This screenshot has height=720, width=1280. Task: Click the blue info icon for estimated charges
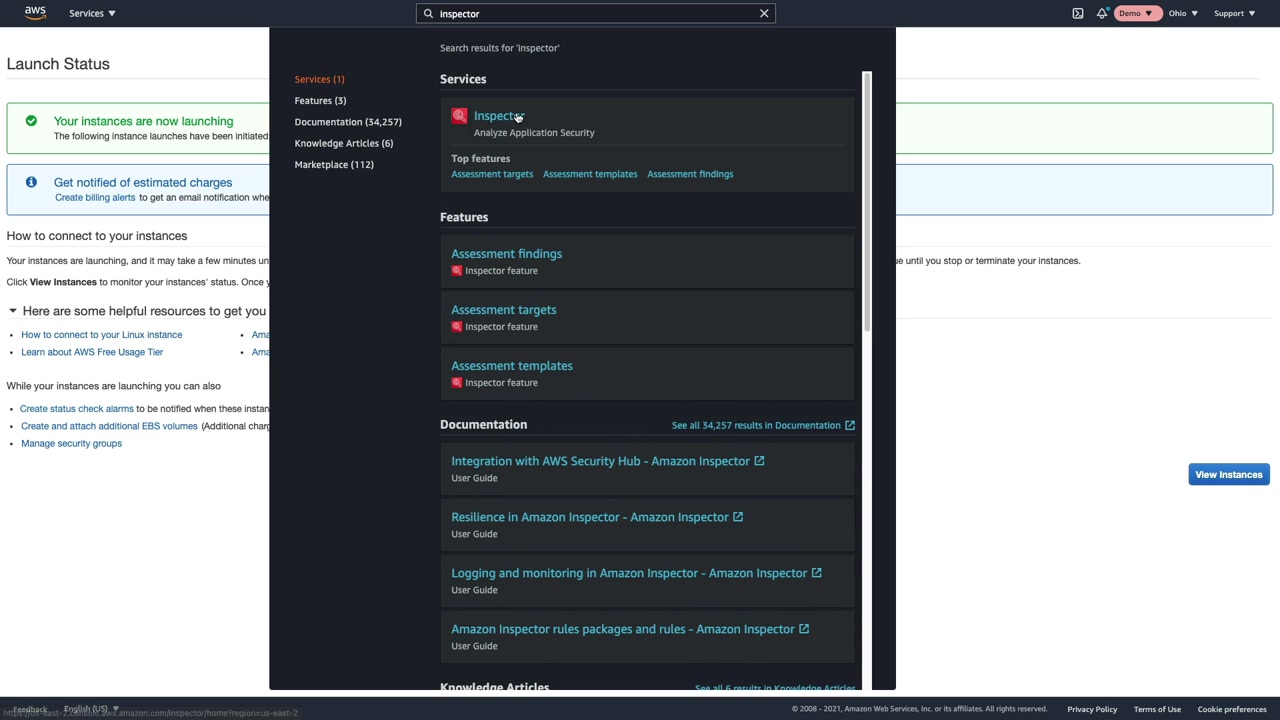click(x=31, y=182)
